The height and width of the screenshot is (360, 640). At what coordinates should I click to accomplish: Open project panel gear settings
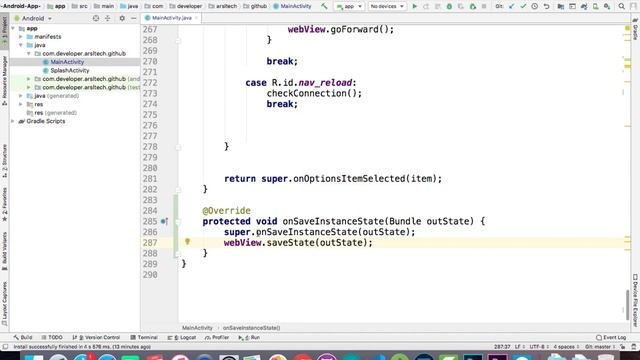(122, 18)
